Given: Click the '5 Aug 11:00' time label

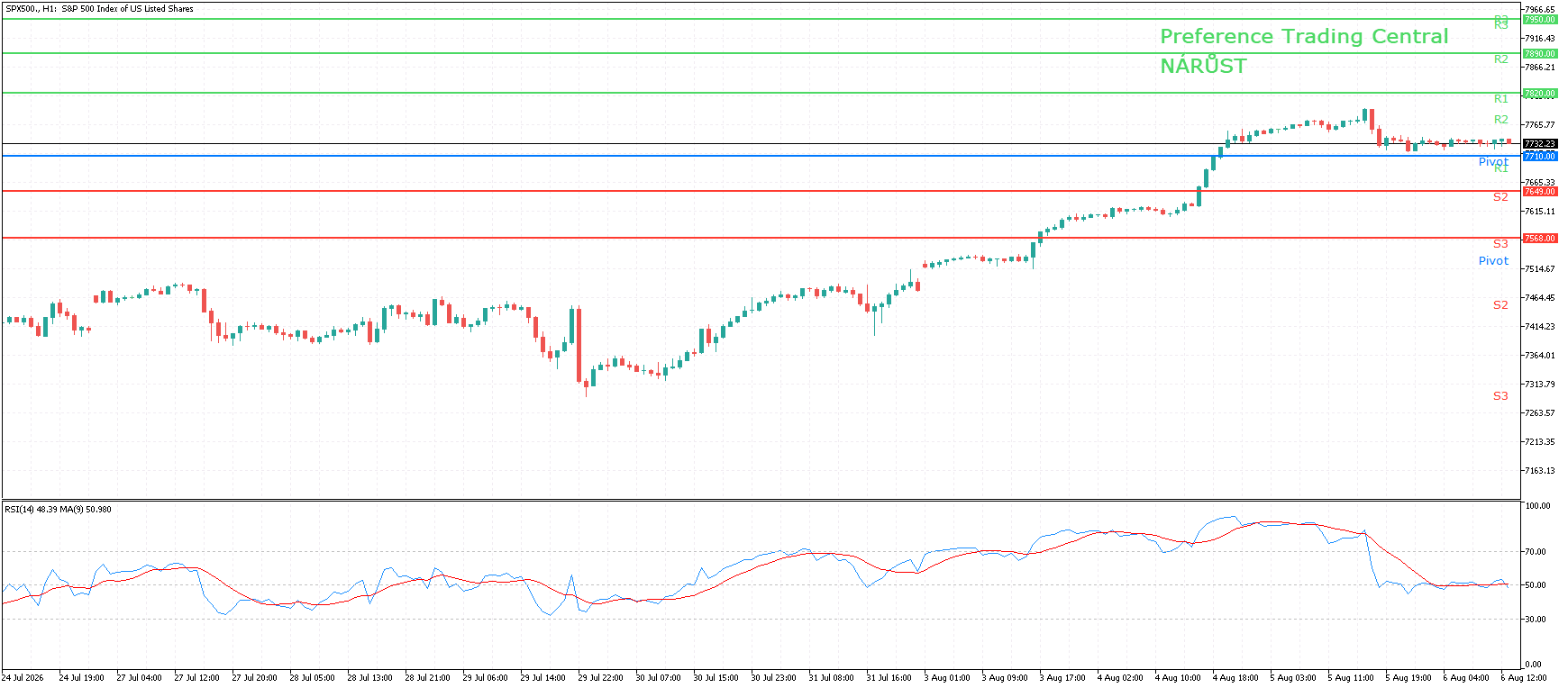Looking at the screenshot, I should pos(1350,678).
